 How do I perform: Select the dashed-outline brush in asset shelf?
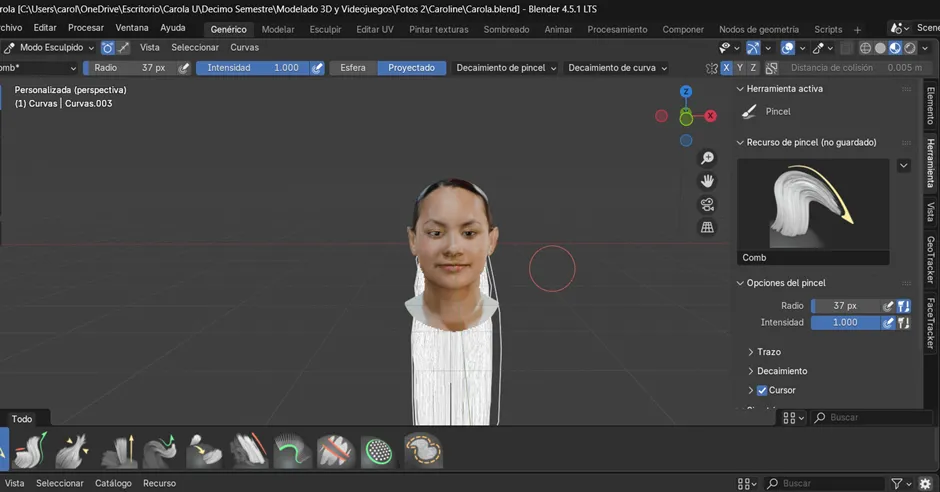423,451
